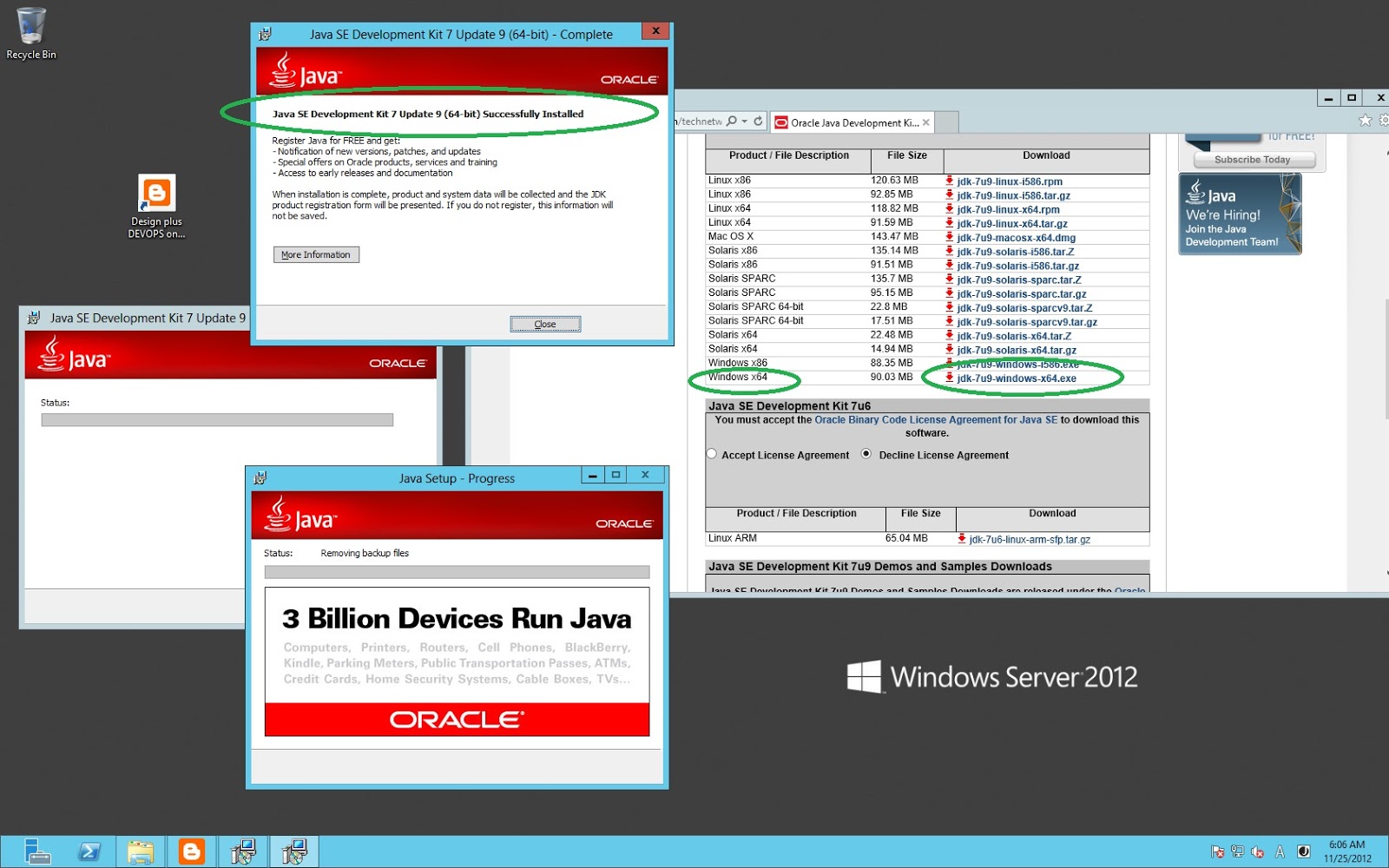Open File Explorer from the taskbar
Screen dimensions: 1389x868
pos(140,852)
